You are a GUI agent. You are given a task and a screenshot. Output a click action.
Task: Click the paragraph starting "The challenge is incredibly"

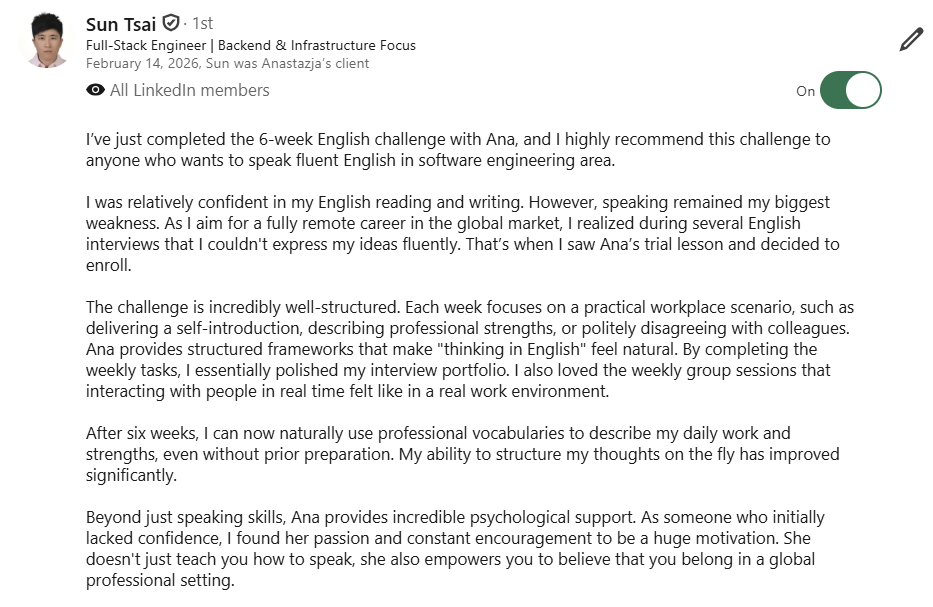click(469, 349)
